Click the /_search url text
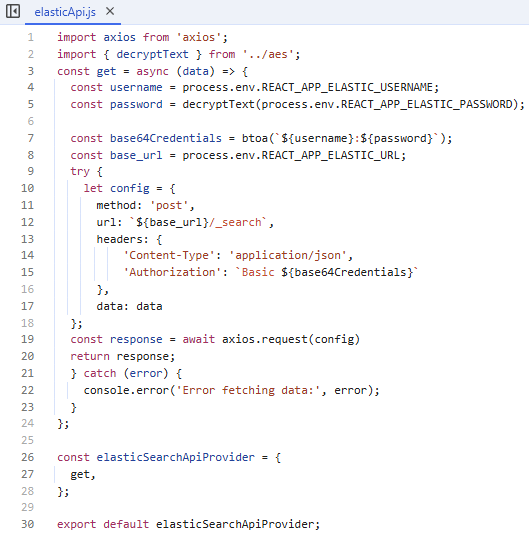Image resolution: width=529 pixels, height=537 pixels. 235,222
